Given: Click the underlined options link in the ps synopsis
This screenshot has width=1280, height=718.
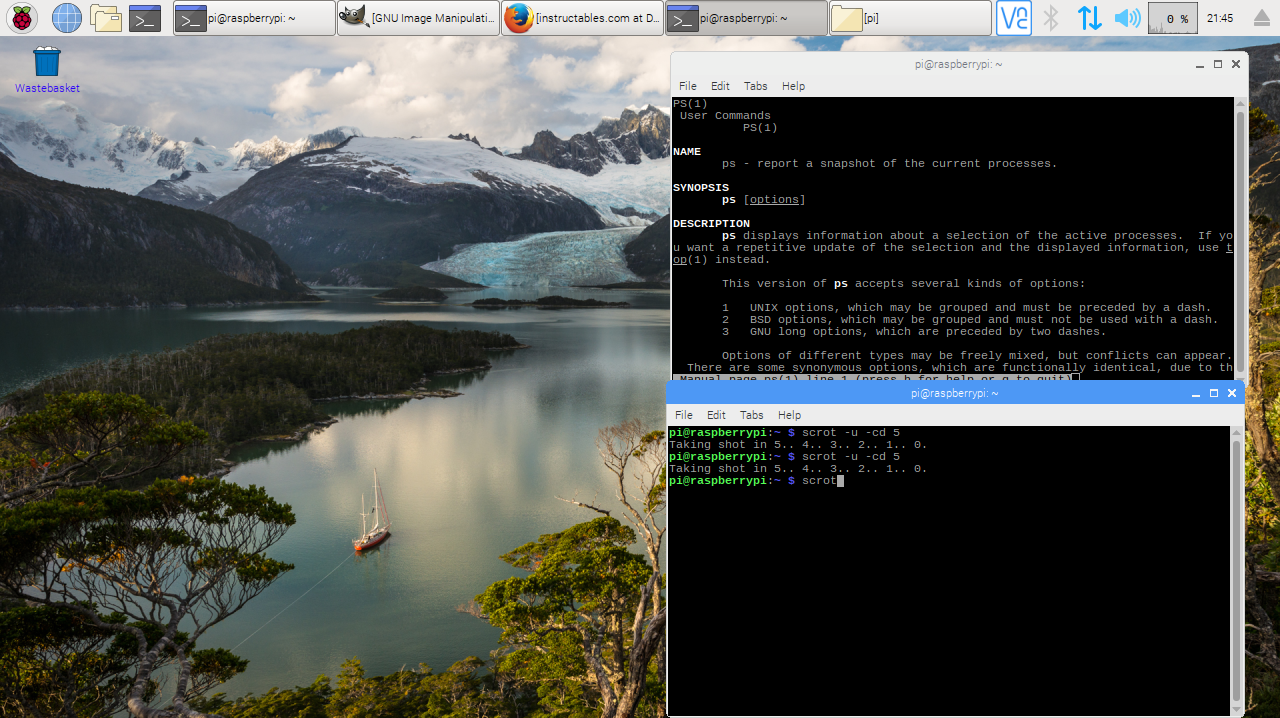Looking at the screenshot, I should click(773, 199).
